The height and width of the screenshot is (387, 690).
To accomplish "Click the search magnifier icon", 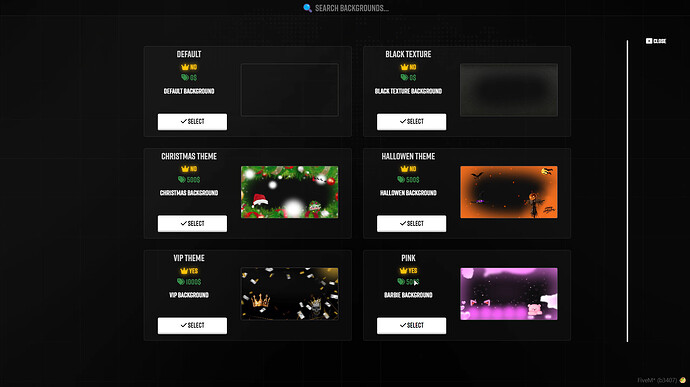I will pyautogui.click(x=307, y=8).
